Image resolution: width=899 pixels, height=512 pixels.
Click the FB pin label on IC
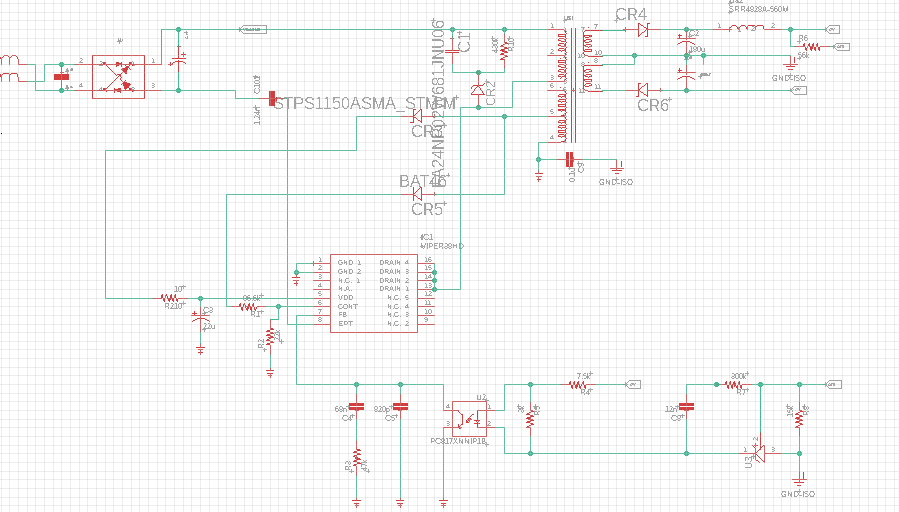(x=342, y=315)
